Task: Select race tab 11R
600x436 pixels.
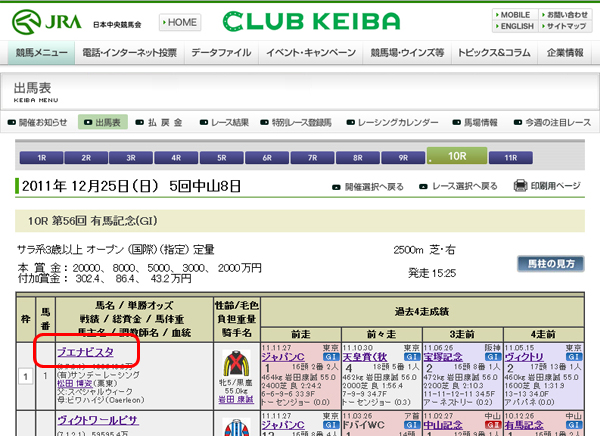Action: (x=510, y=158)
